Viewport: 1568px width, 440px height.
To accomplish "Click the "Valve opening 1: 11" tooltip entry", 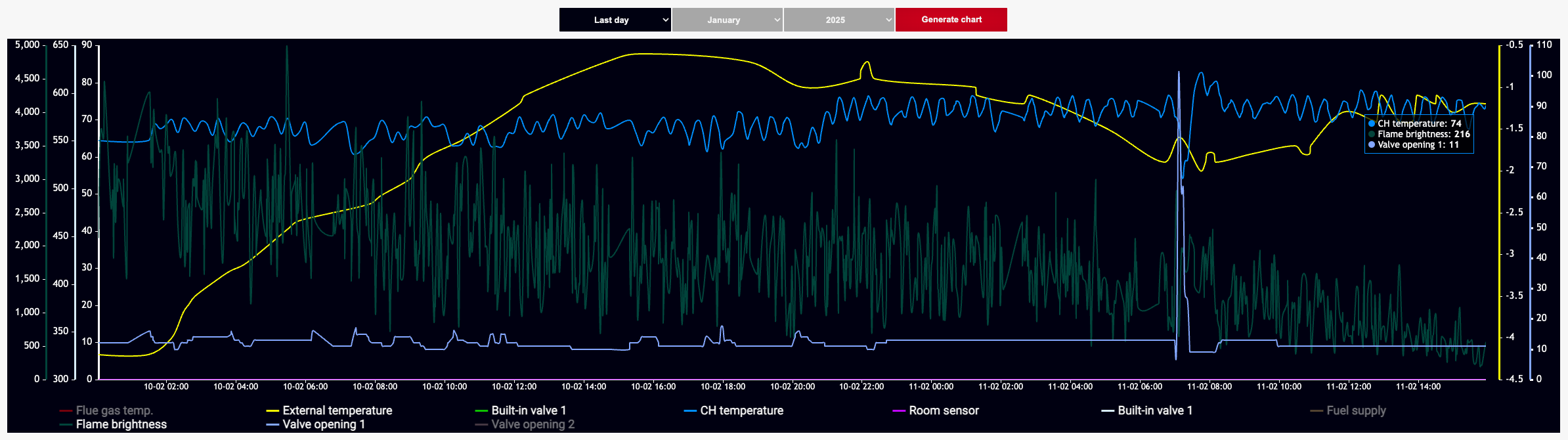I will 1418,144.
